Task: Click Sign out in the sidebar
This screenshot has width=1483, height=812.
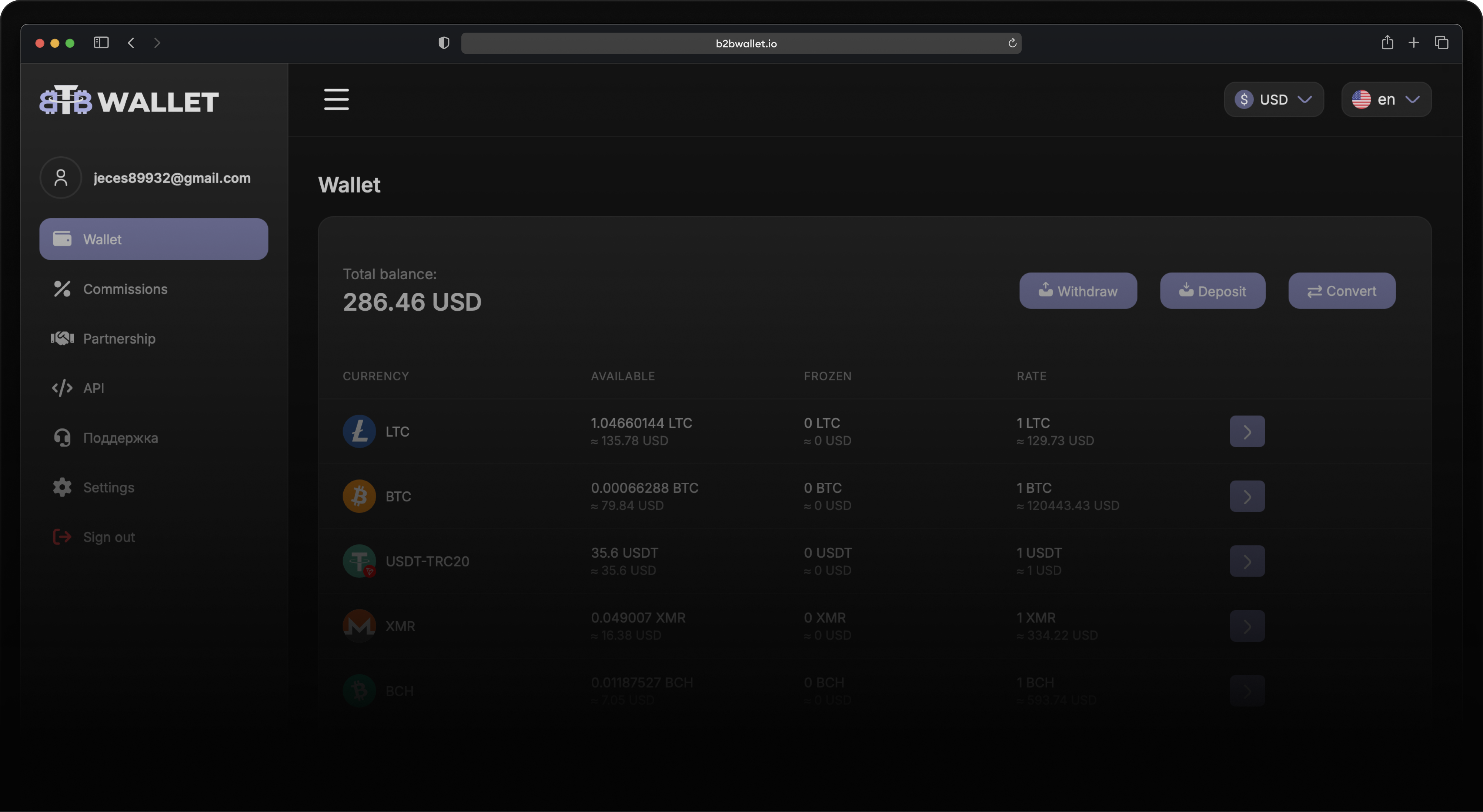Action: [x=108, y=537]
